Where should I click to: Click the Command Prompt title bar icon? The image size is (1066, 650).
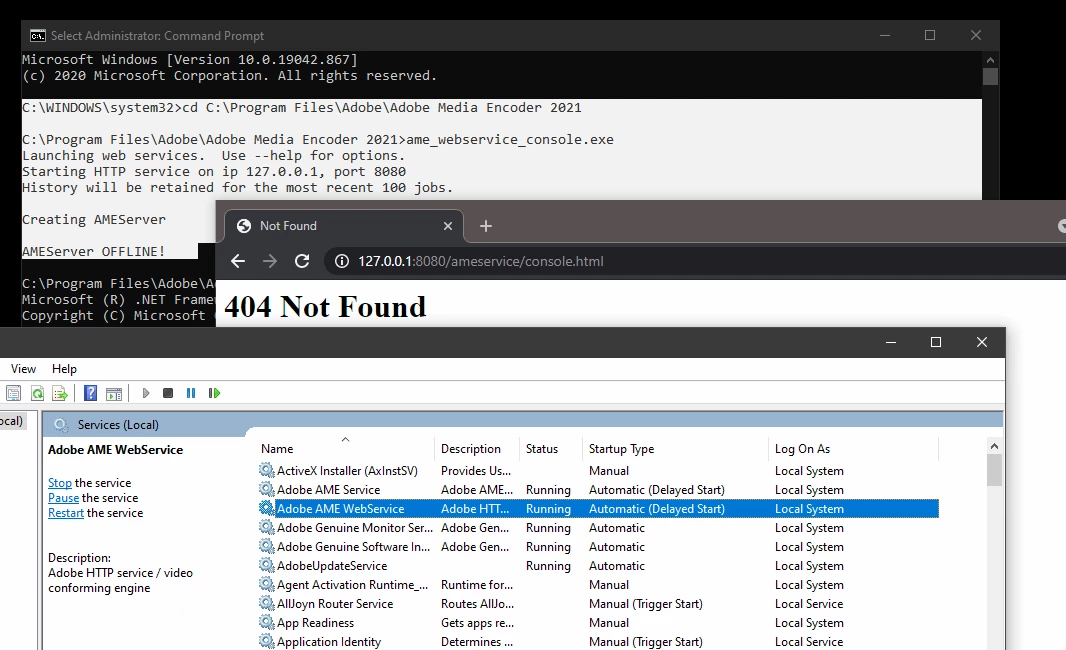pos(37,35)
